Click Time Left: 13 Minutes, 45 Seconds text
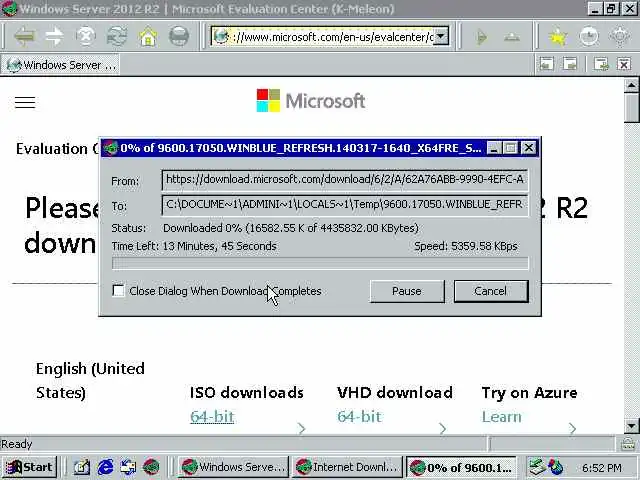 (194, 246)
